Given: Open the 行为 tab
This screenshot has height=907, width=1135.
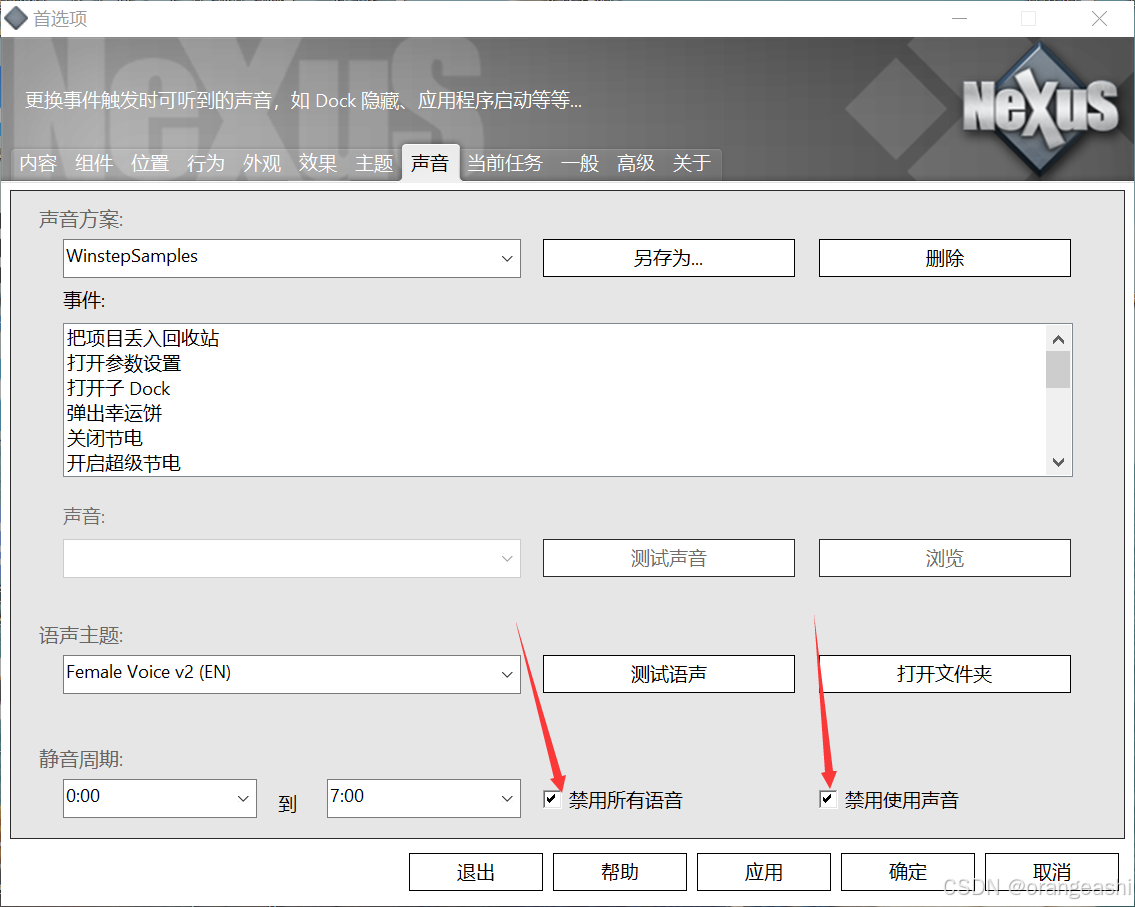Looking at the screenshot, I should tap(206, 163).
